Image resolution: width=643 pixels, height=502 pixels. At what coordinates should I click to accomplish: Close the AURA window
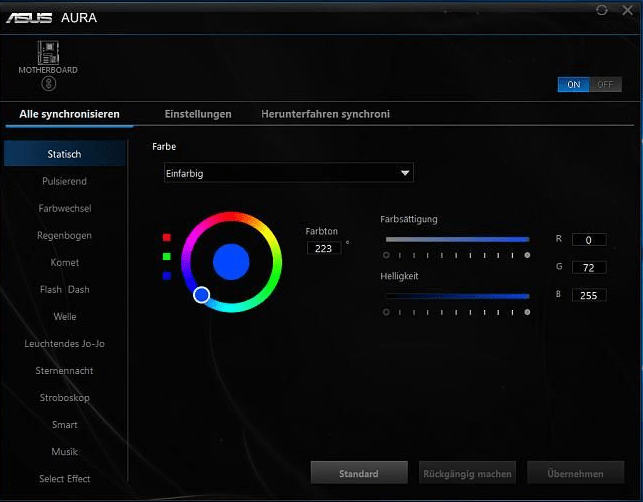(x=627, y=10)
